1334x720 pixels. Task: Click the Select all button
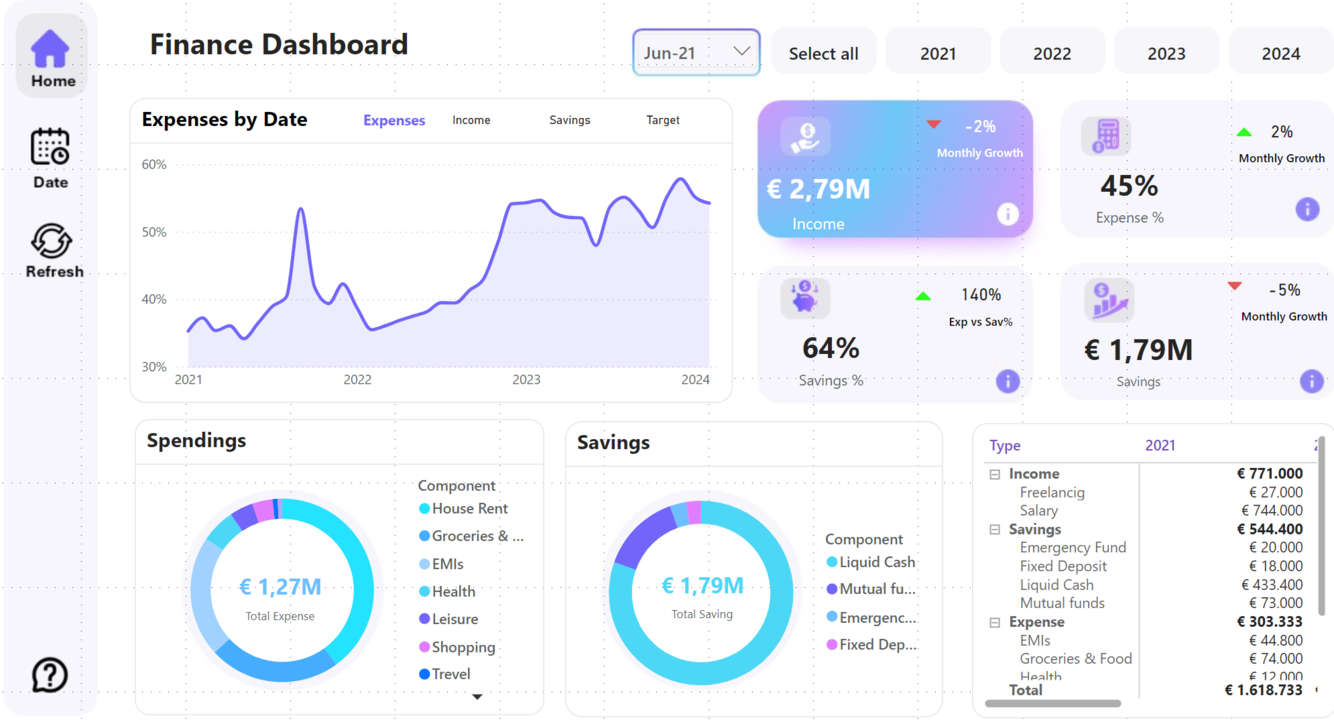click(x=824, y=53)
